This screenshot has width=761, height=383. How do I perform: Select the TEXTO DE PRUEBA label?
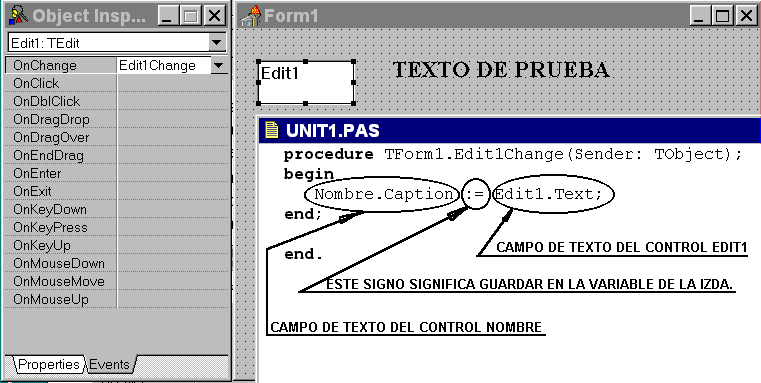[500, 70]
